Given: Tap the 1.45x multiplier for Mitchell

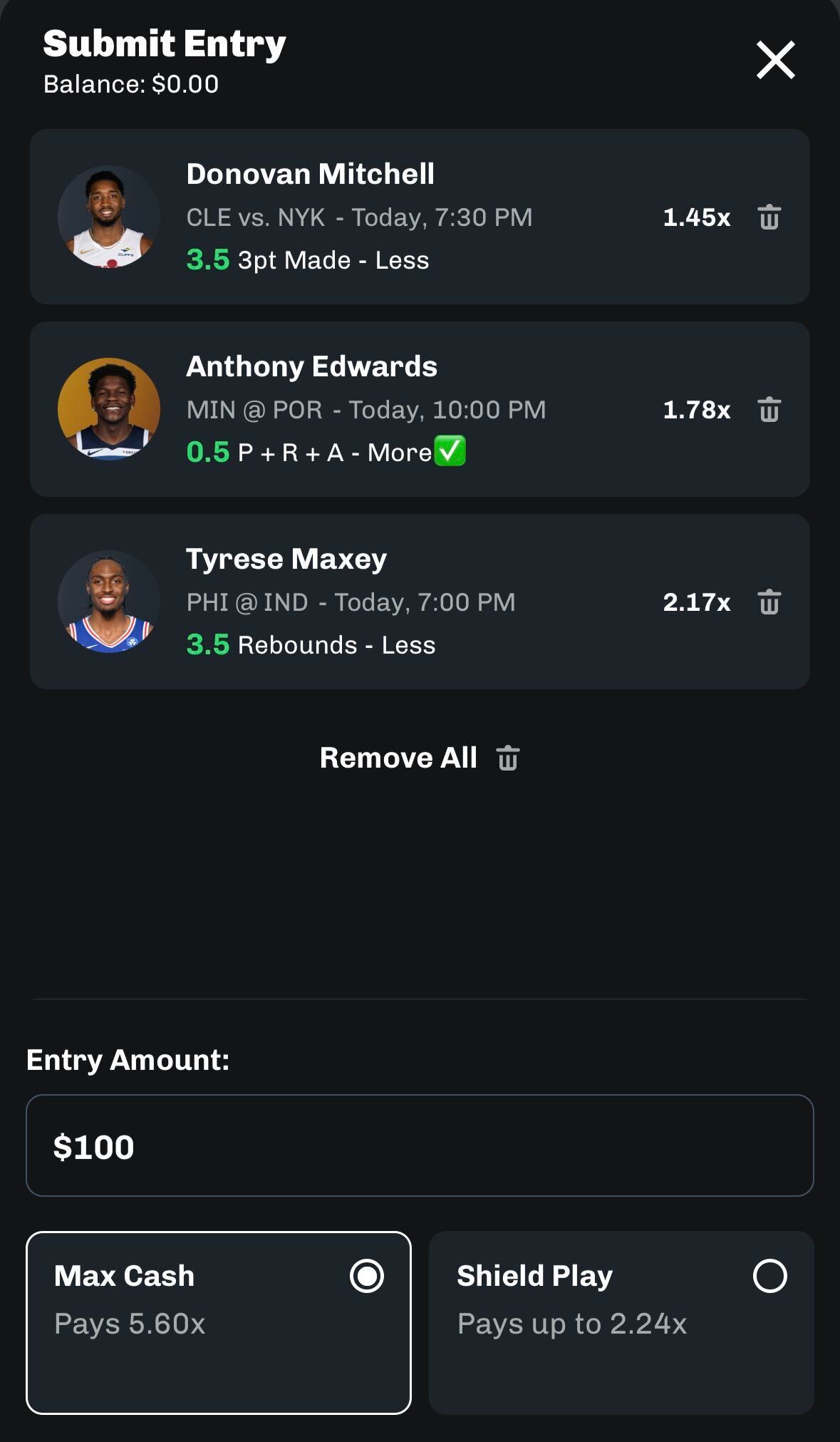Looking at the screenshot, I should point(696,217).
